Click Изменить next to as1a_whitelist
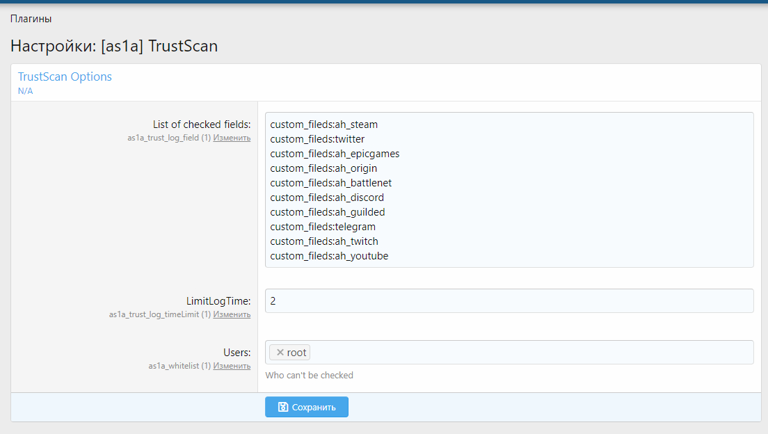This screenshot has width=768, height=434. click(232, 366)
